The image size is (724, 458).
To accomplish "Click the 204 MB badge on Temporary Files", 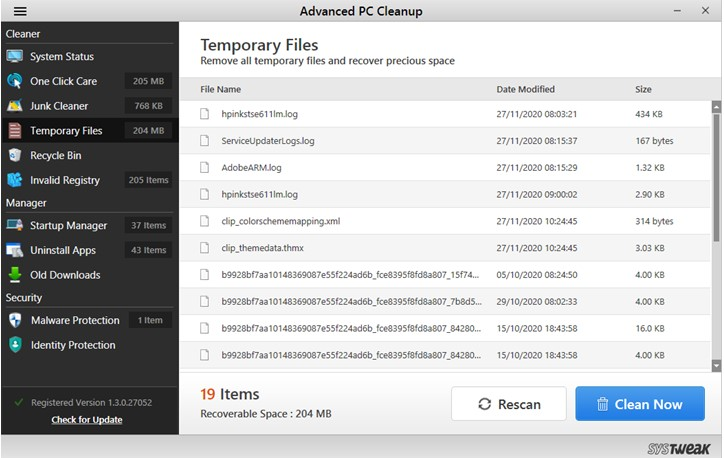I will point(148,131).
